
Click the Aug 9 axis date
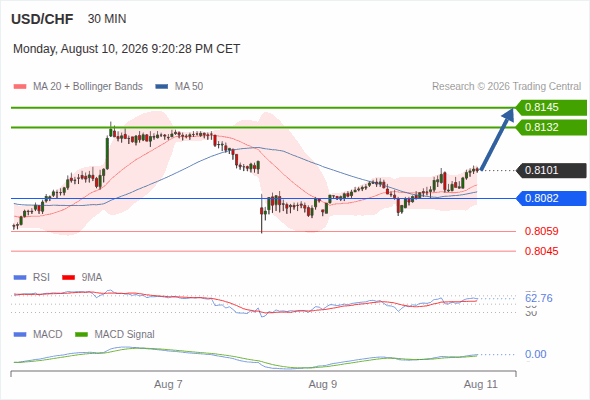point(323,384)
